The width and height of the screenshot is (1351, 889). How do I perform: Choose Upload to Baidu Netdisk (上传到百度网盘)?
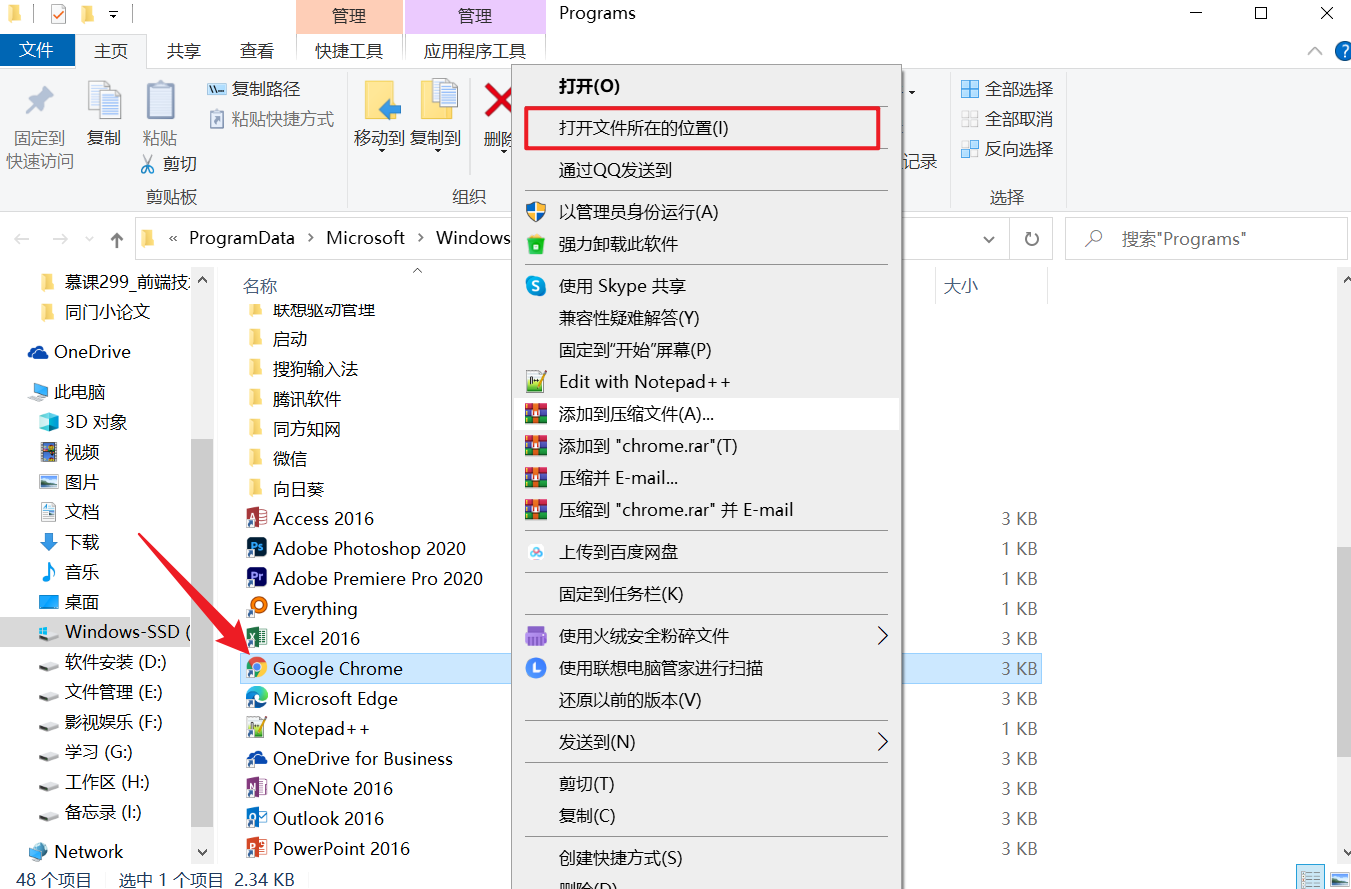(x=707, y=552)
